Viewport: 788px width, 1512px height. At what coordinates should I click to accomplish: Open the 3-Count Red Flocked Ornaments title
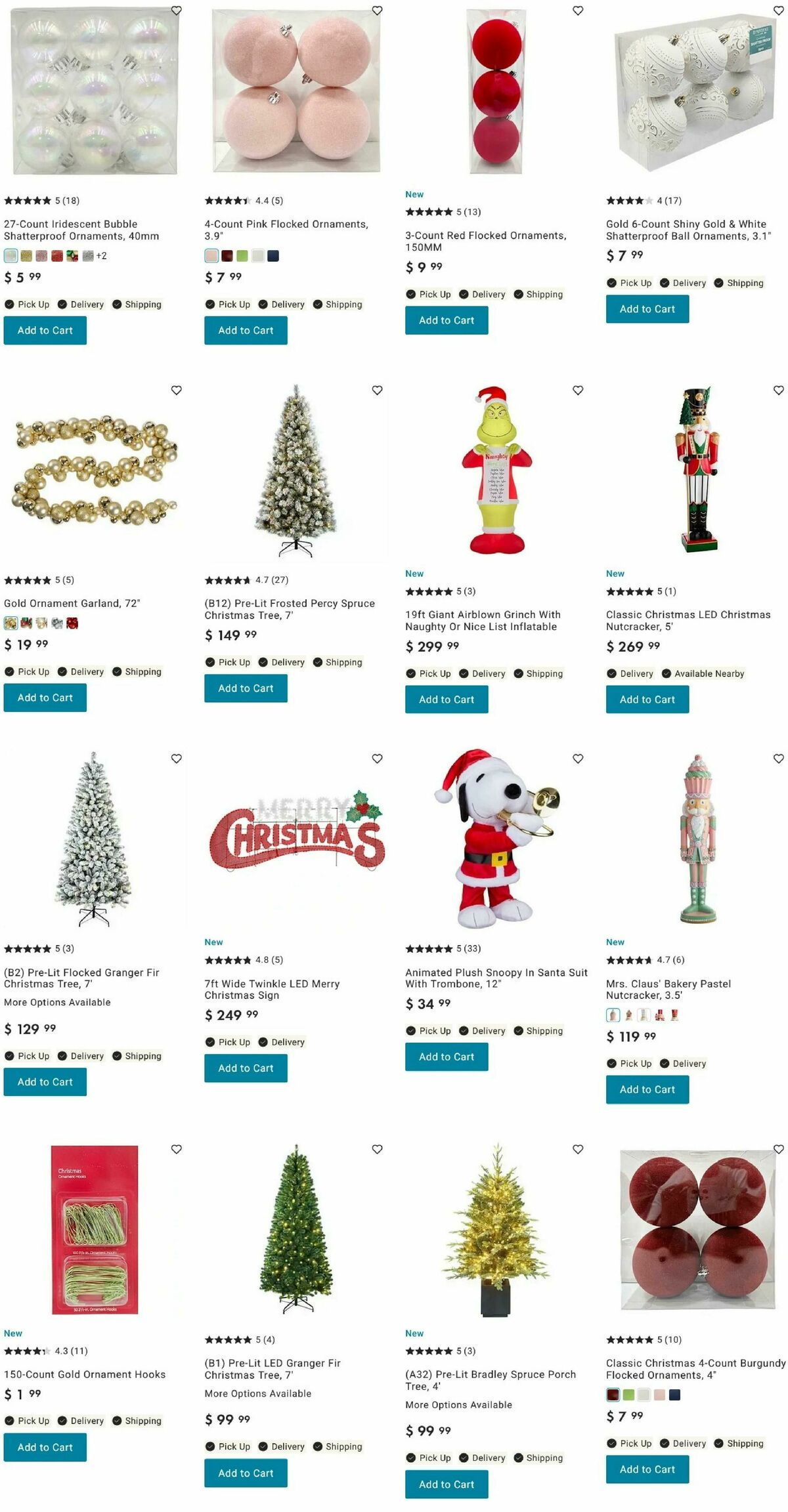click(486, 241)
